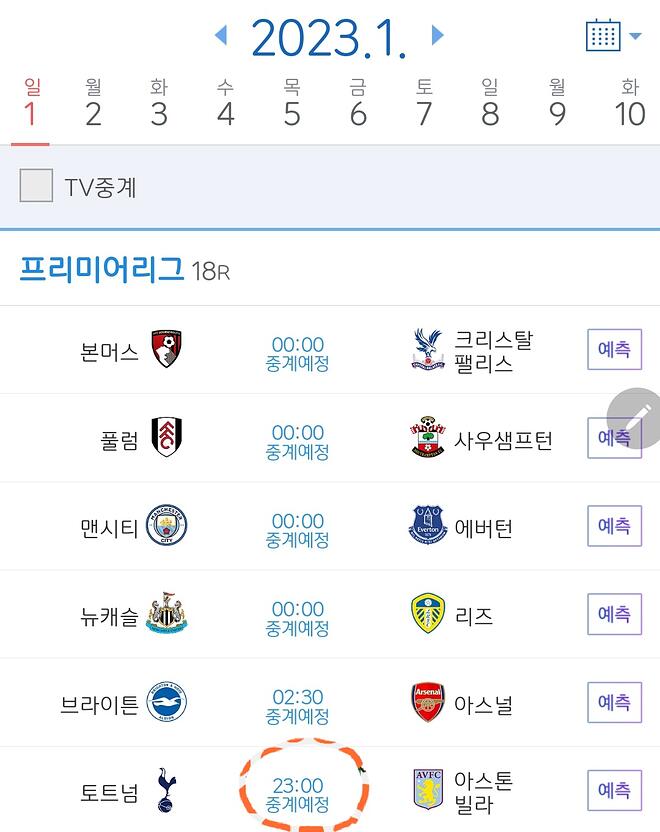This screenshot has width=660, height=832.
Task: Click the Newcastle club crest
Action: pyautogui.click(x=166, y=613)
